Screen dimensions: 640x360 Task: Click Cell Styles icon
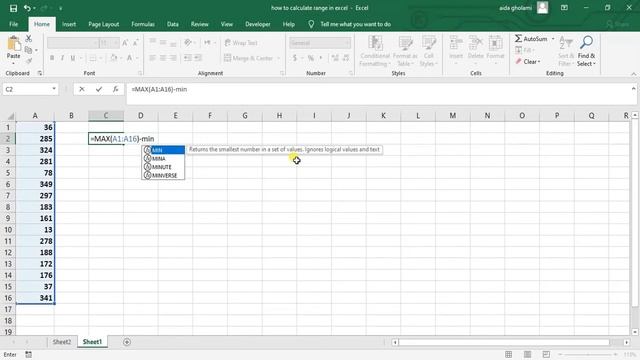point(429,43)
